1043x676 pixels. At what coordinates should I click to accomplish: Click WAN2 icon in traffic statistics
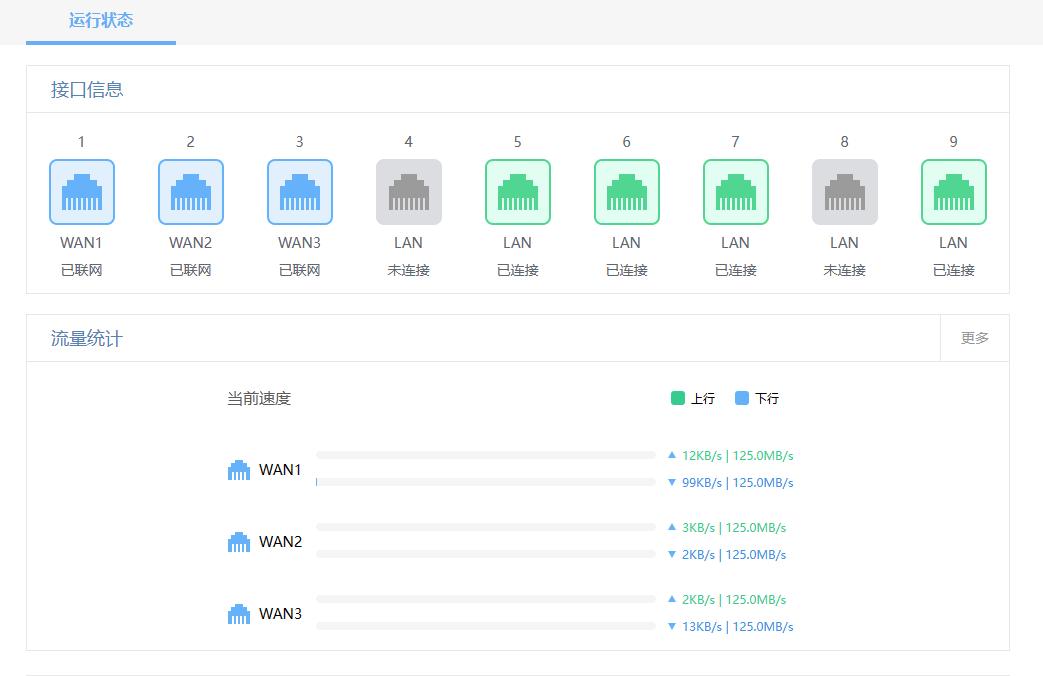pyautogui.click(x=238, y=542)
